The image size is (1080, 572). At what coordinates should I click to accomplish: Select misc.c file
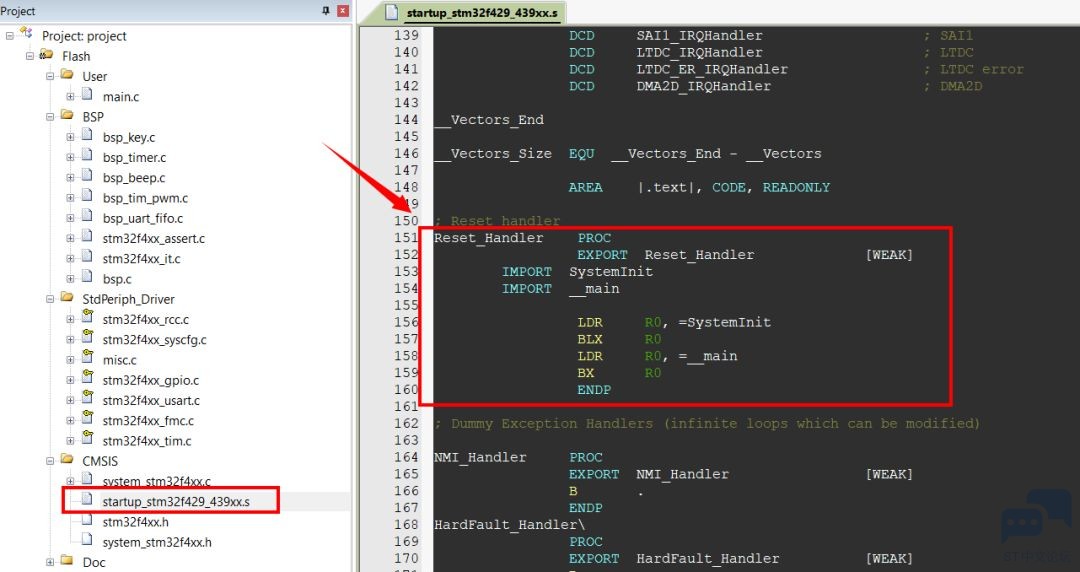point(120,360)
